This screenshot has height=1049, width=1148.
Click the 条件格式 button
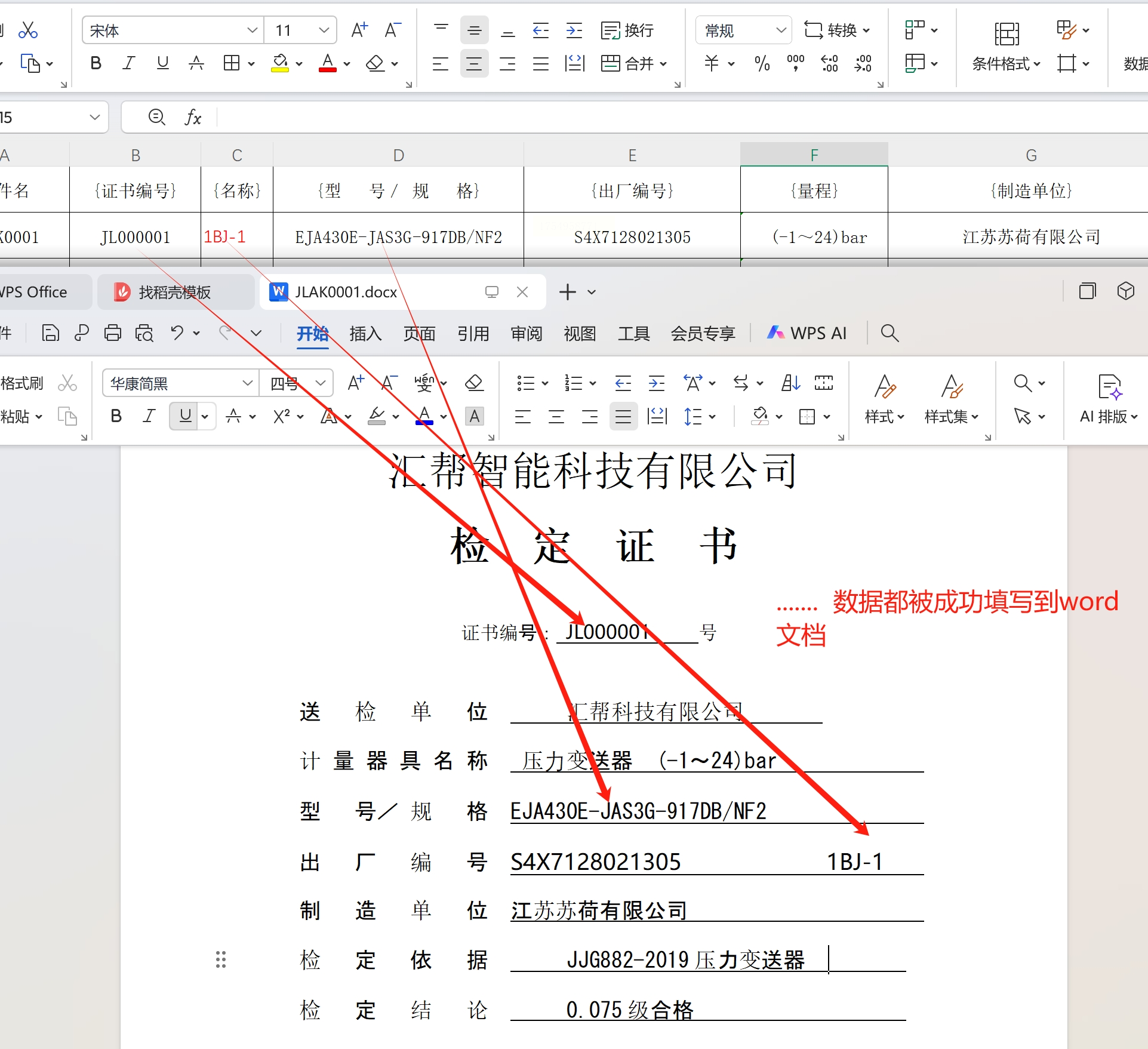[x=1006, y=45]
